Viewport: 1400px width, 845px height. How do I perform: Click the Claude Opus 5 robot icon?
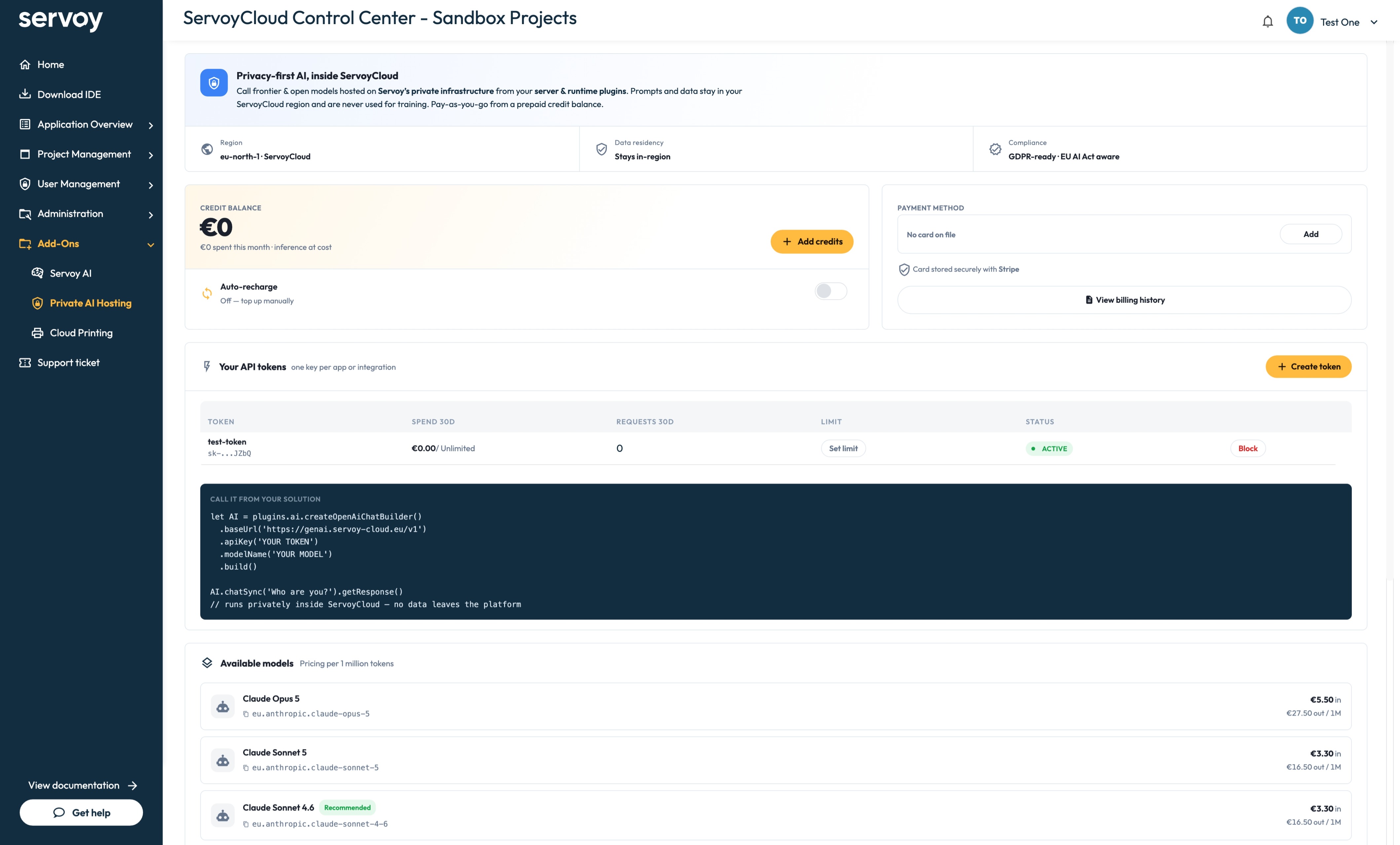point(223,706)
